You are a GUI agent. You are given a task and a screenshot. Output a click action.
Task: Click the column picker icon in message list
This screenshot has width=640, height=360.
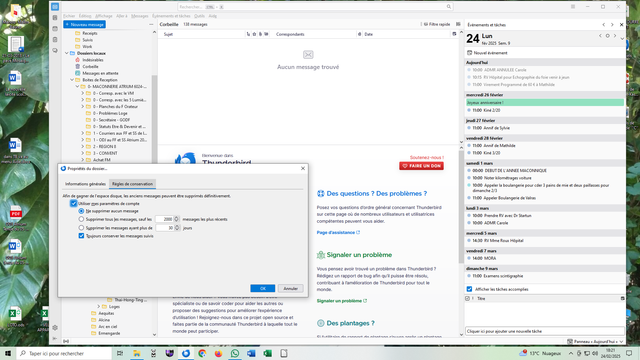[x=454, y=34]
